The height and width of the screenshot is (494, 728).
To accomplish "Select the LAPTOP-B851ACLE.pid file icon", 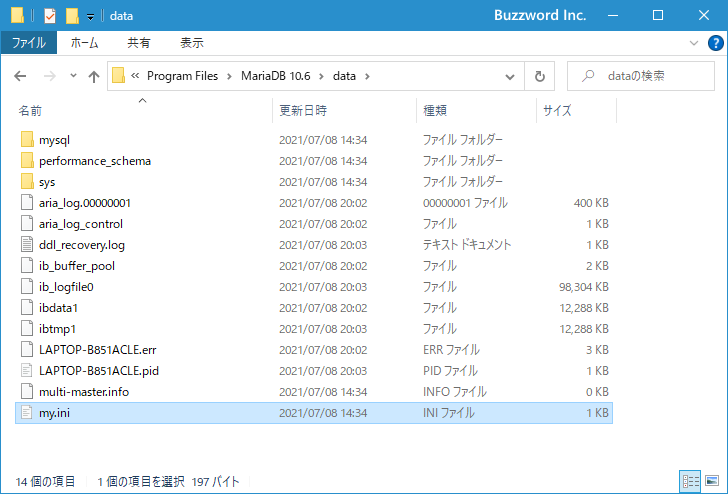I will 27,370.
